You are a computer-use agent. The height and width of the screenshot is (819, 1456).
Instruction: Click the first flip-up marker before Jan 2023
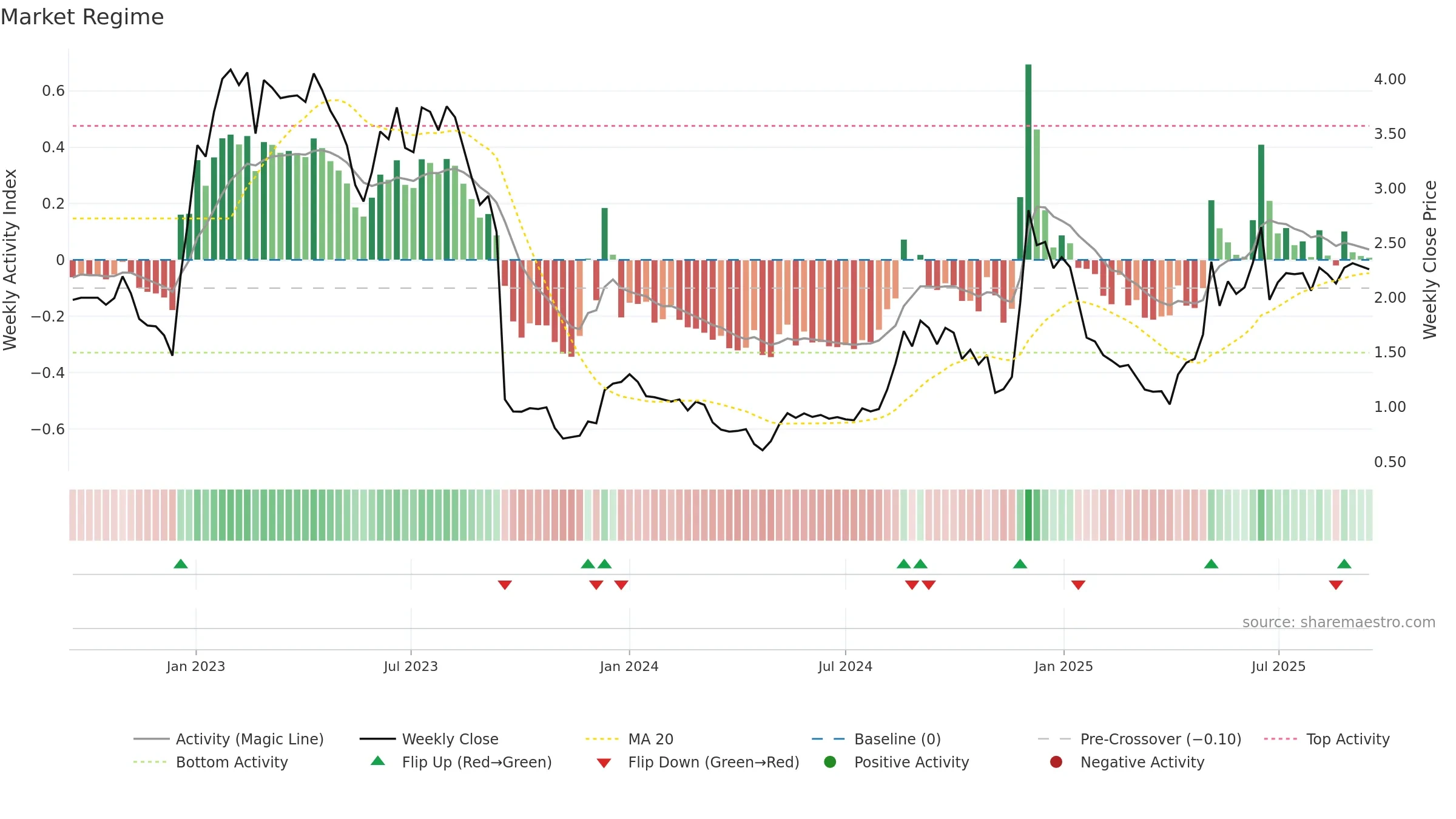click(181, 564)
